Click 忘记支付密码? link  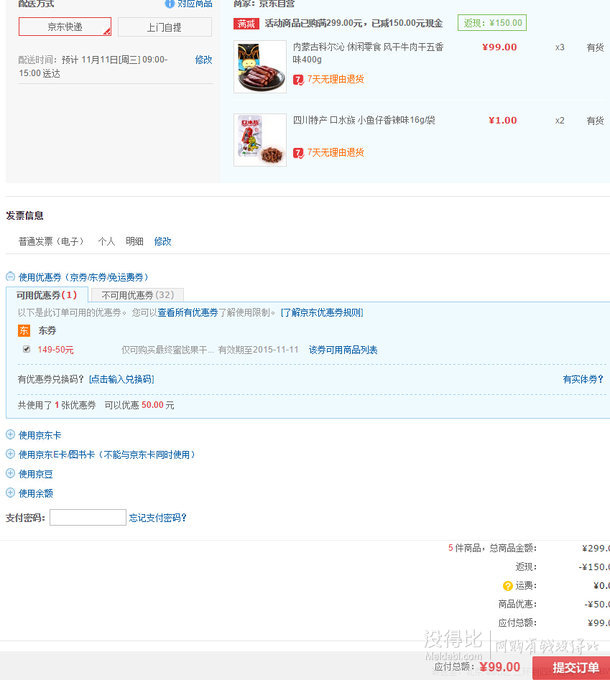[x=157, y=518]
